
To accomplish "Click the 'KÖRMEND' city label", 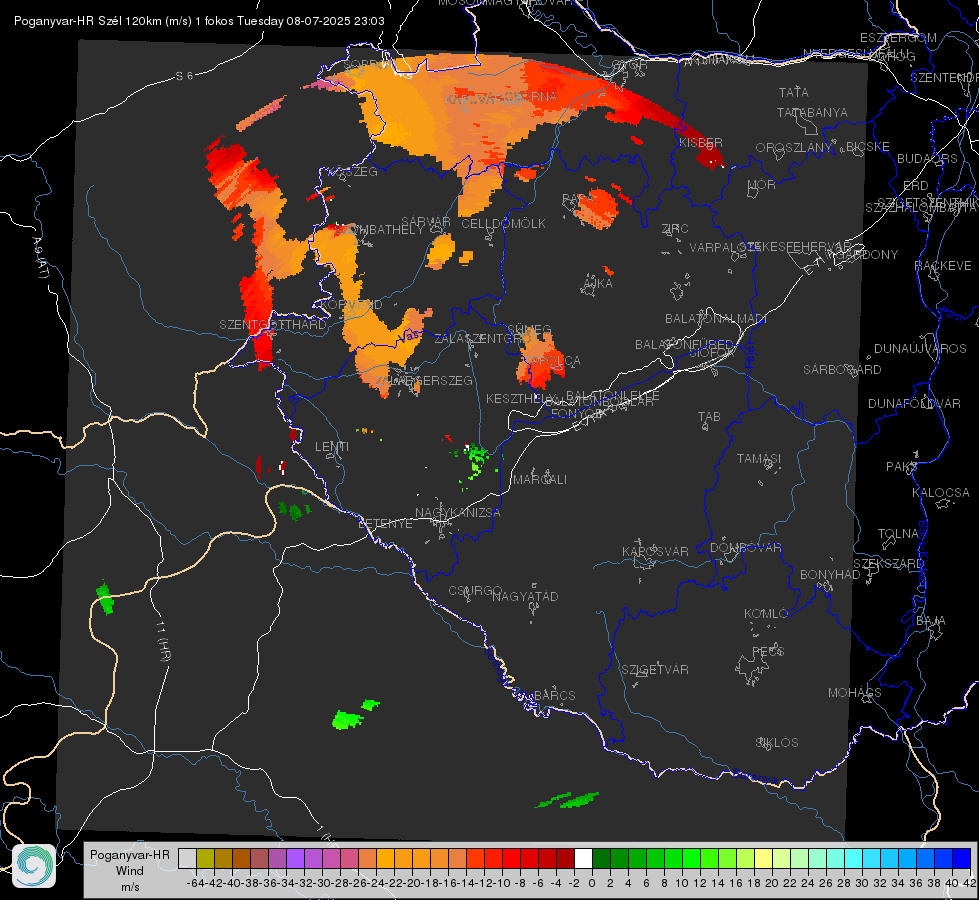I will coord(350,305).
